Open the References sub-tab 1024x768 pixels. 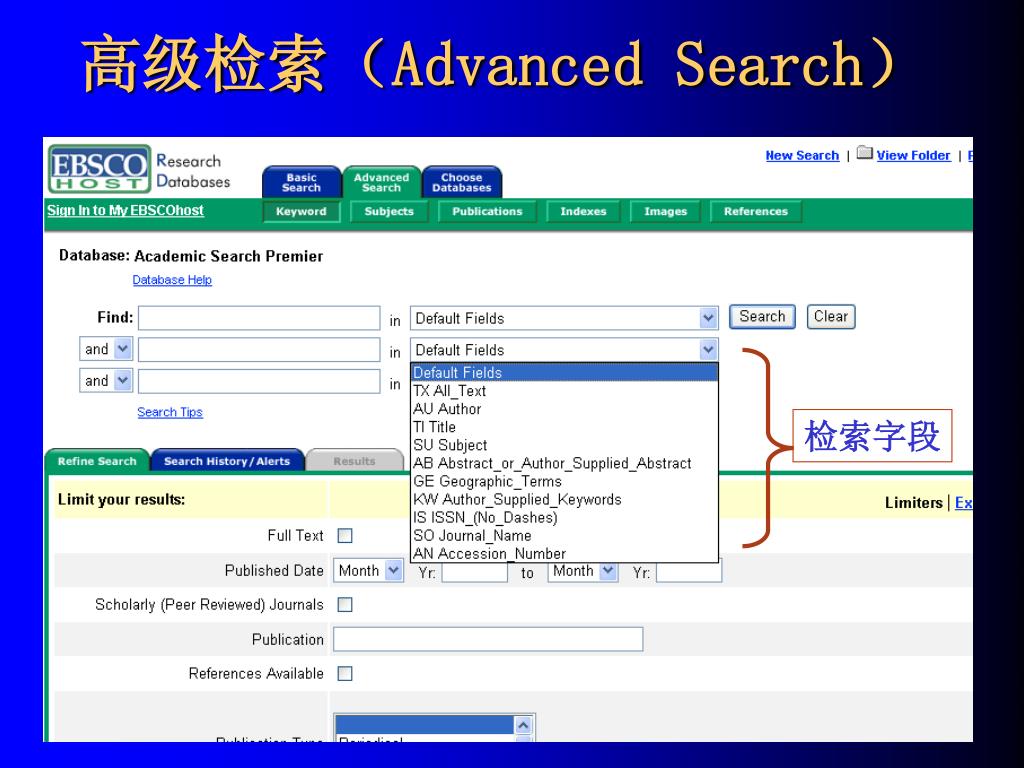pyautogui.click(x=756, y=212)
